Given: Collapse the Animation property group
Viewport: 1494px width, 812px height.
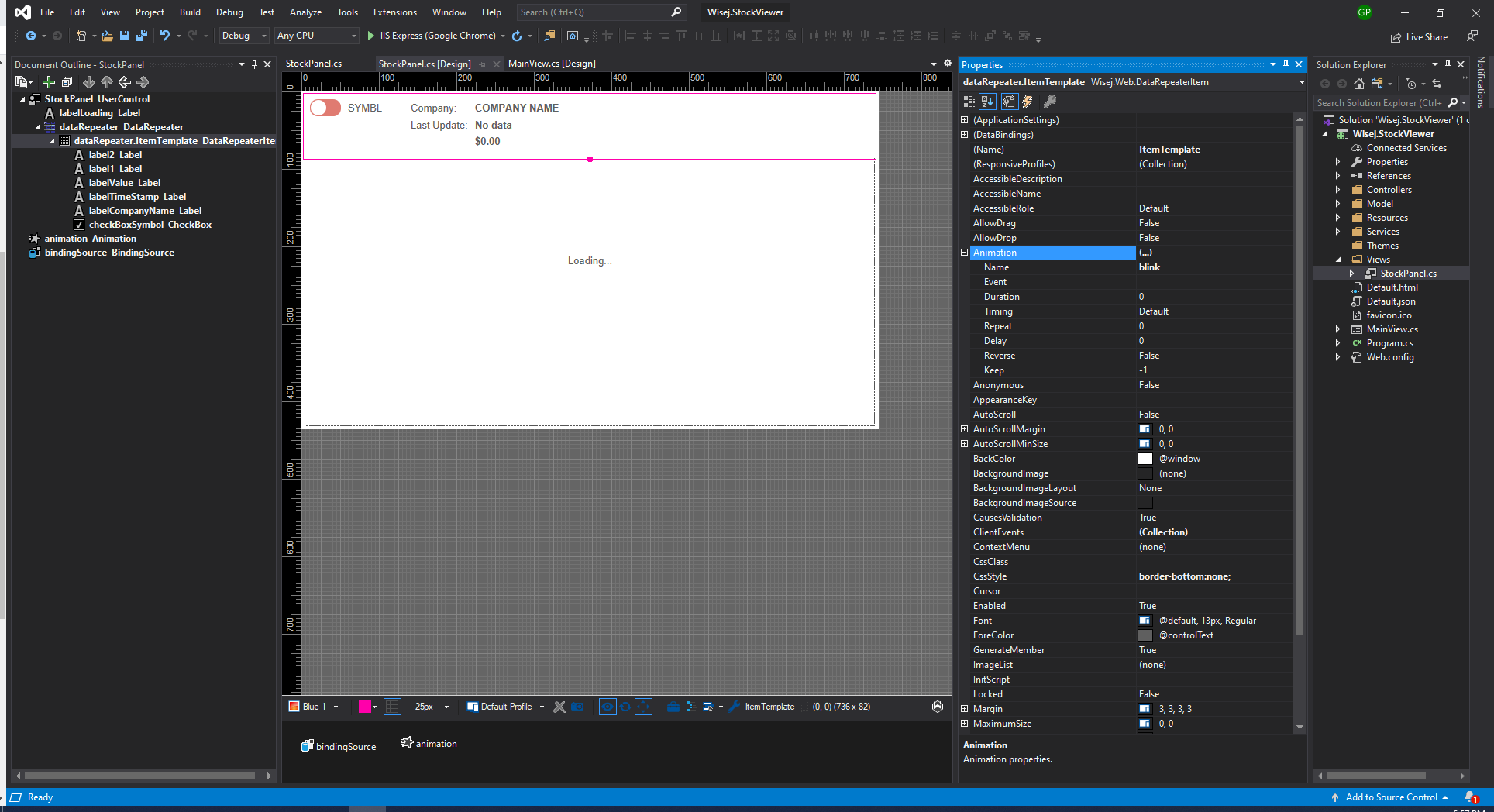Looking at the screenshot, I should coord(965,253).
